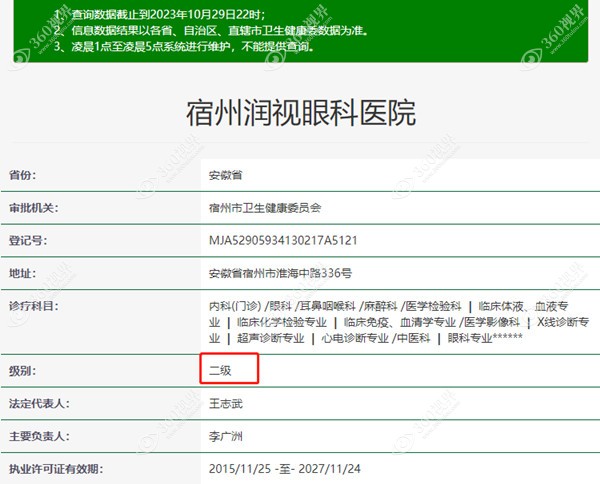Screen dimensions: 600x484
Task: Select the 登记号 label
Action: (x=28, y=241)
